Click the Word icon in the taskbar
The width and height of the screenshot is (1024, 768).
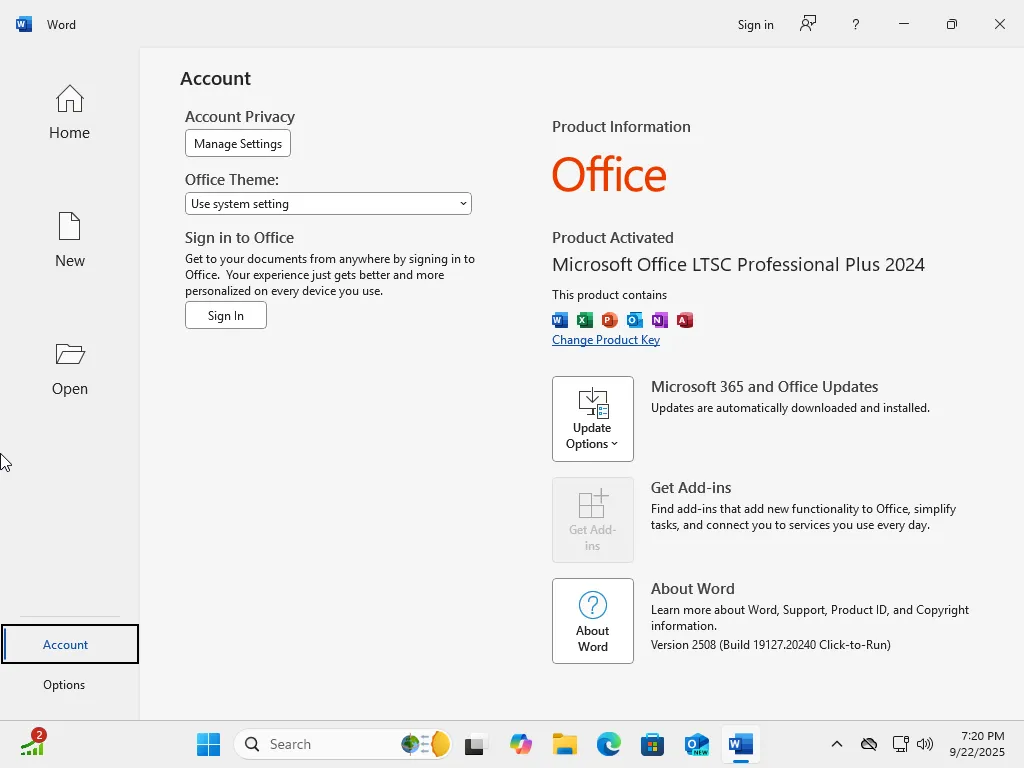[741, 744]
